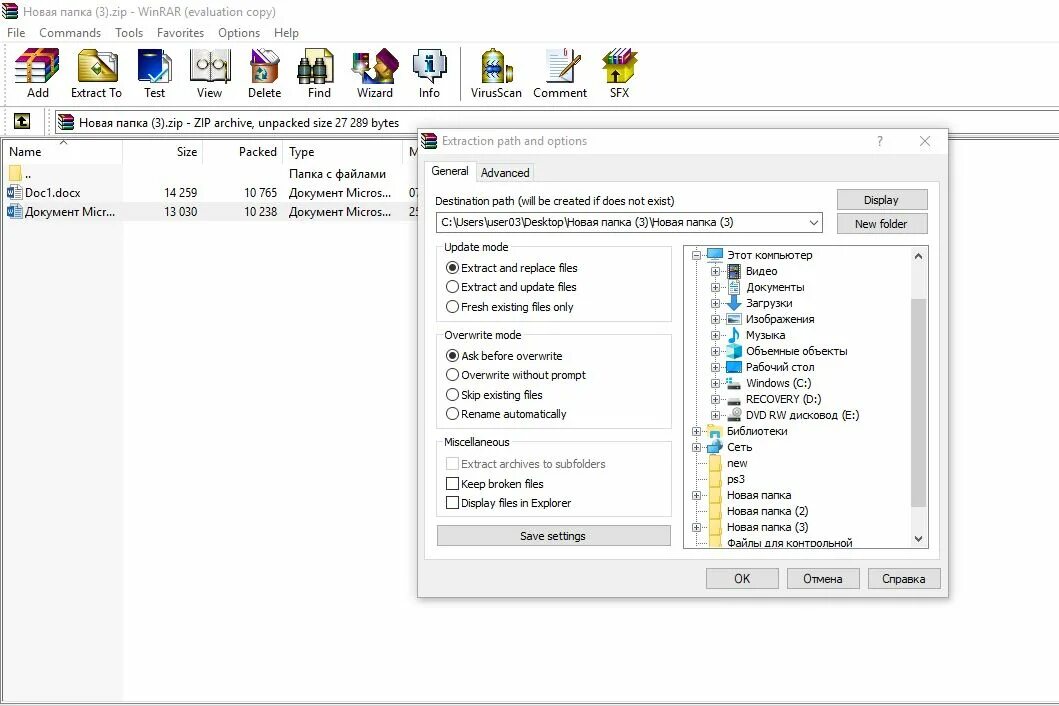
Task: Sort file list by Size column header
Action: (x=162, y=151)
